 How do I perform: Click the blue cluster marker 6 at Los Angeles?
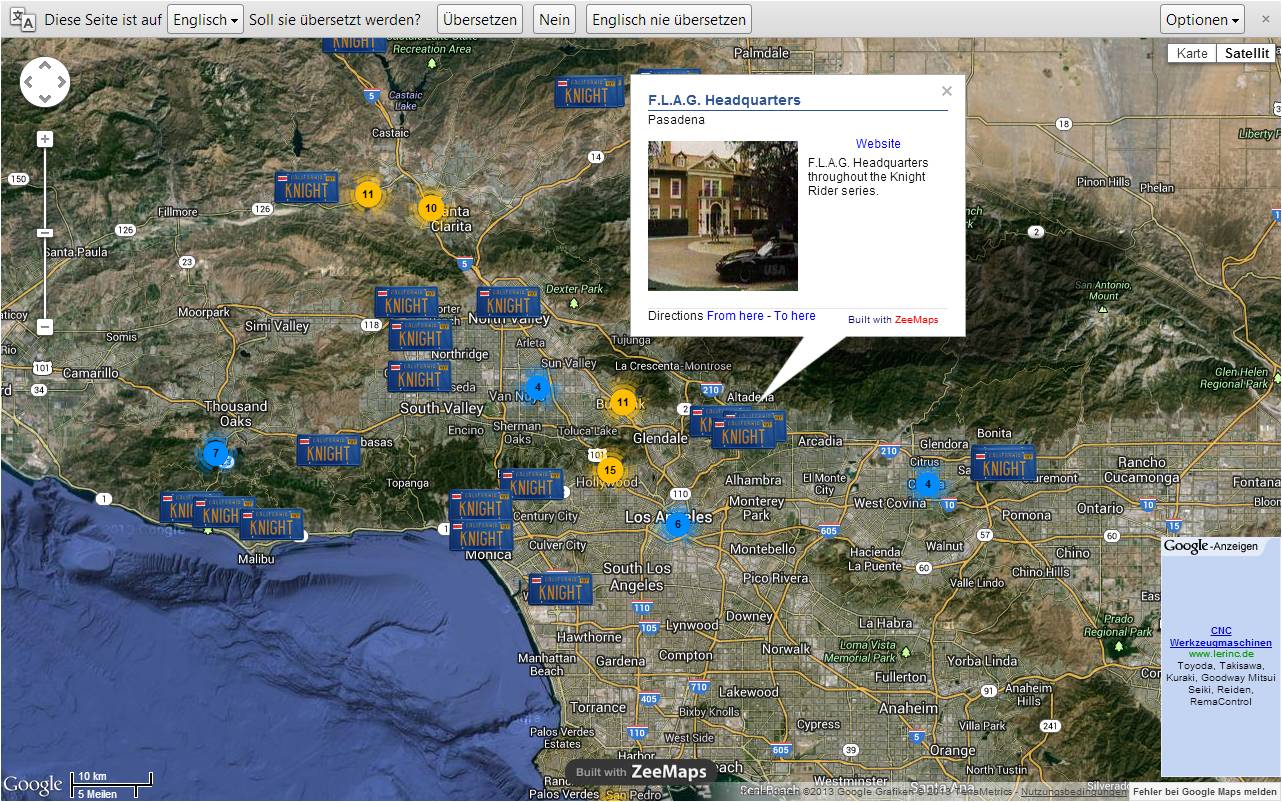(x=677, y=524)
